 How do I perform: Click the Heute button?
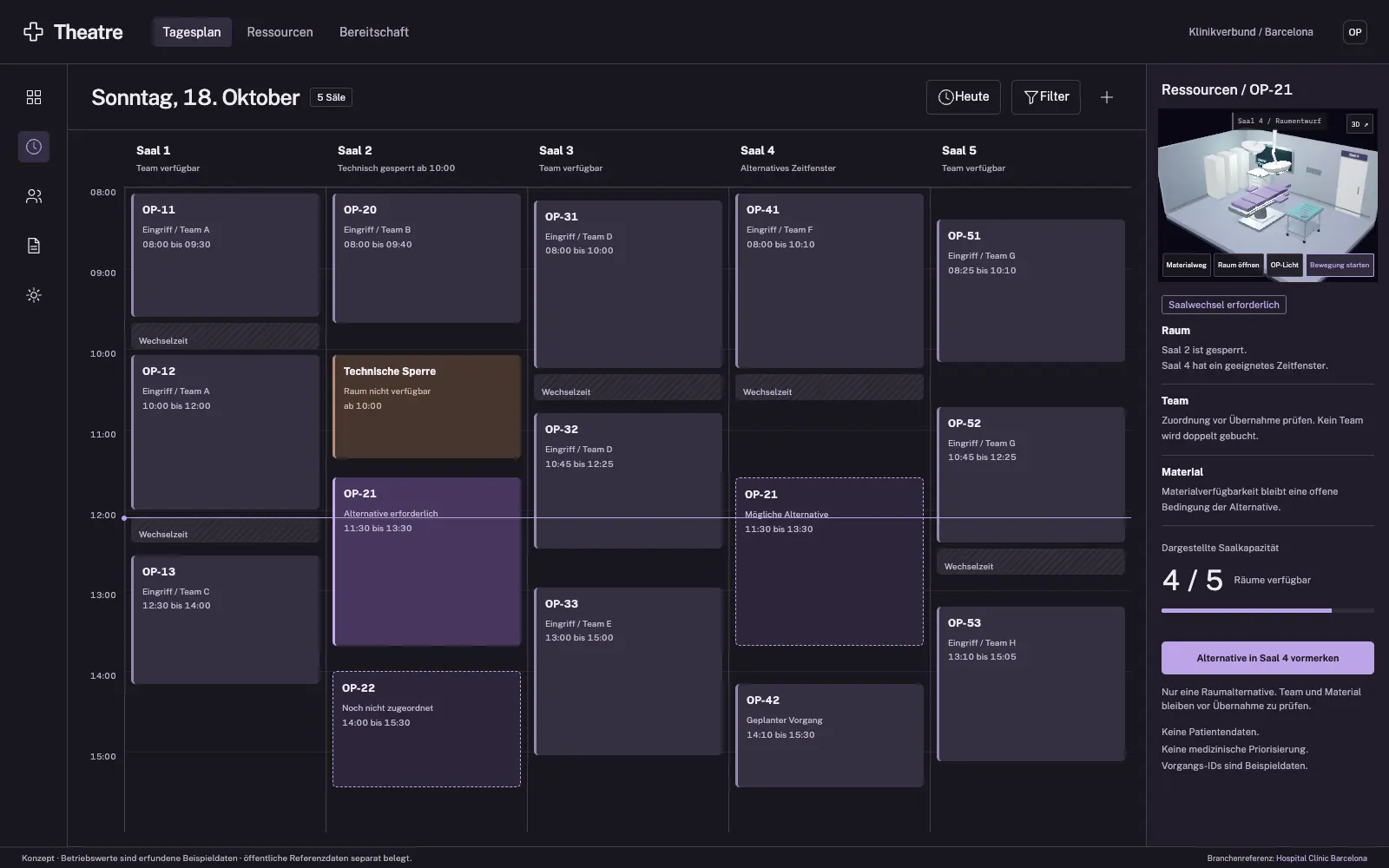964,97
